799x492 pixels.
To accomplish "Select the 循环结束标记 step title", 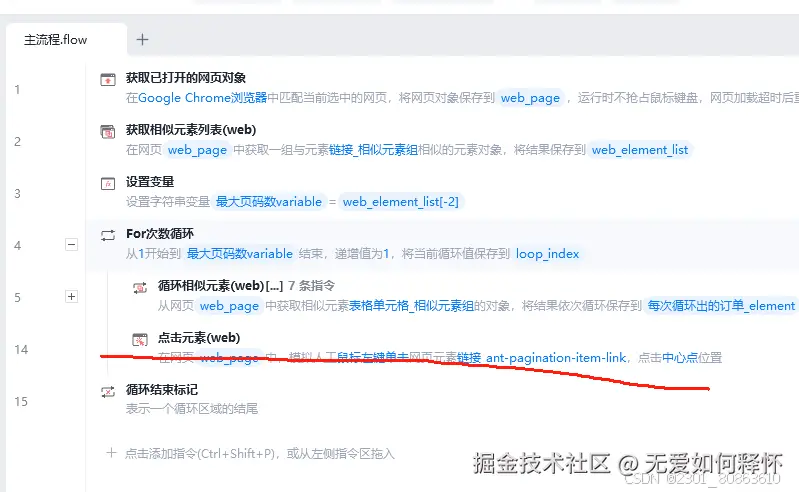I will (x=162, y=390).
